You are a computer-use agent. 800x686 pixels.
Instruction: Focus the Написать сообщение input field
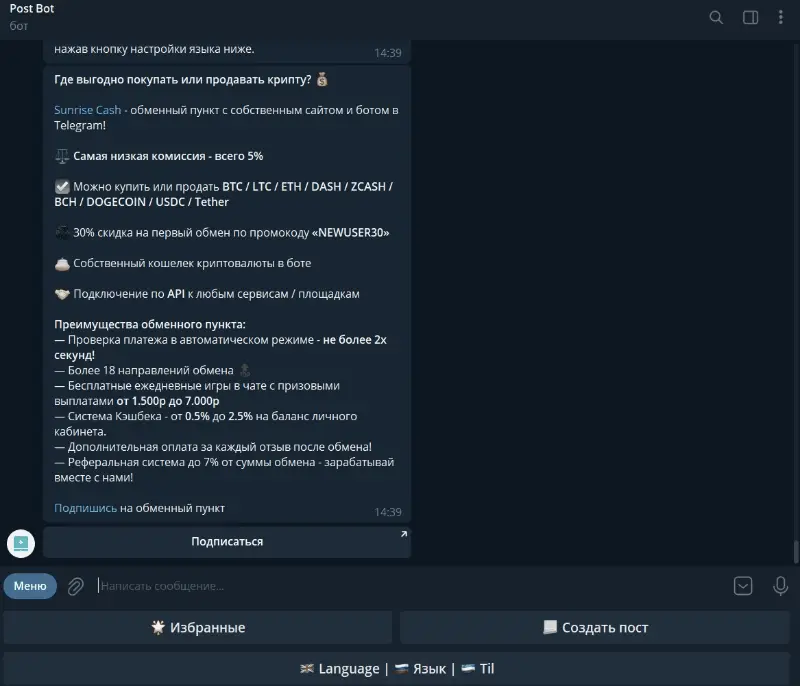[x=411, y=586]
